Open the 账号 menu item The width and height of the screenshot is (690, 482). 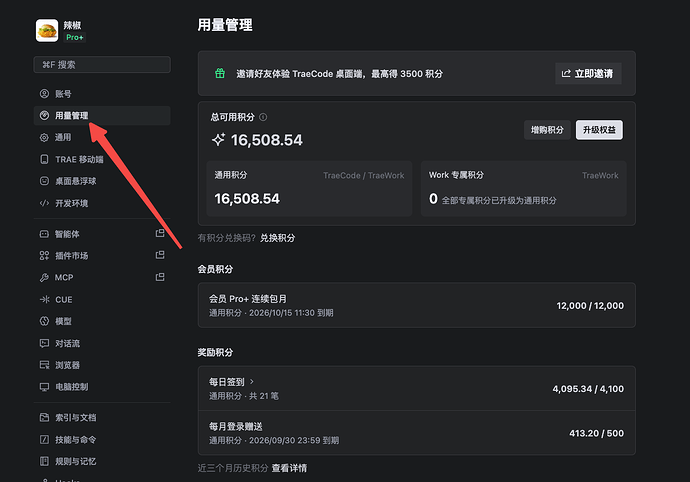pyautogui.click(x=102, y=94)
